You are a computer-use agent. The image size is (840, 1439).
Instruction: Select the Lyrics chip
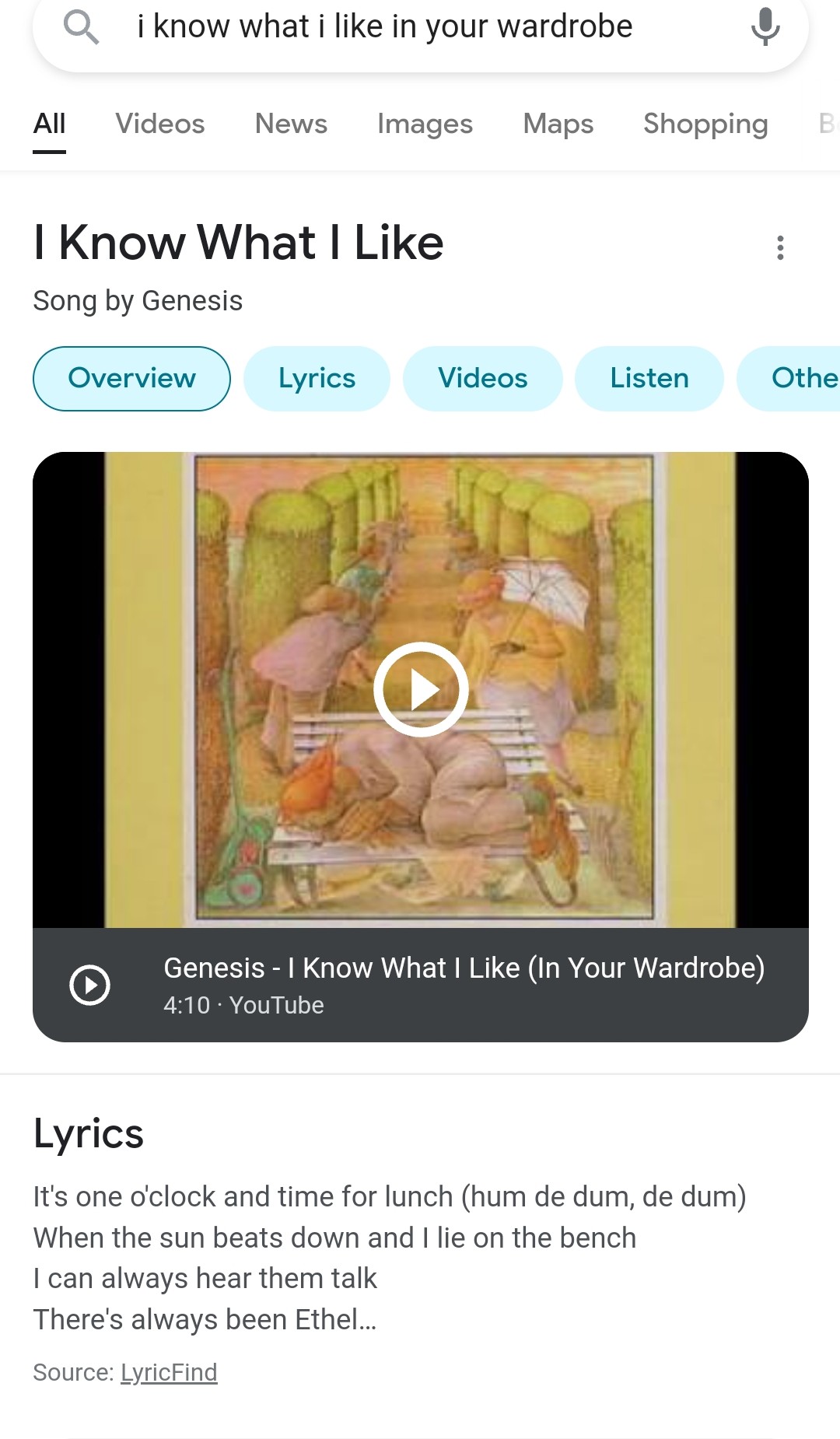pos(317,379)
